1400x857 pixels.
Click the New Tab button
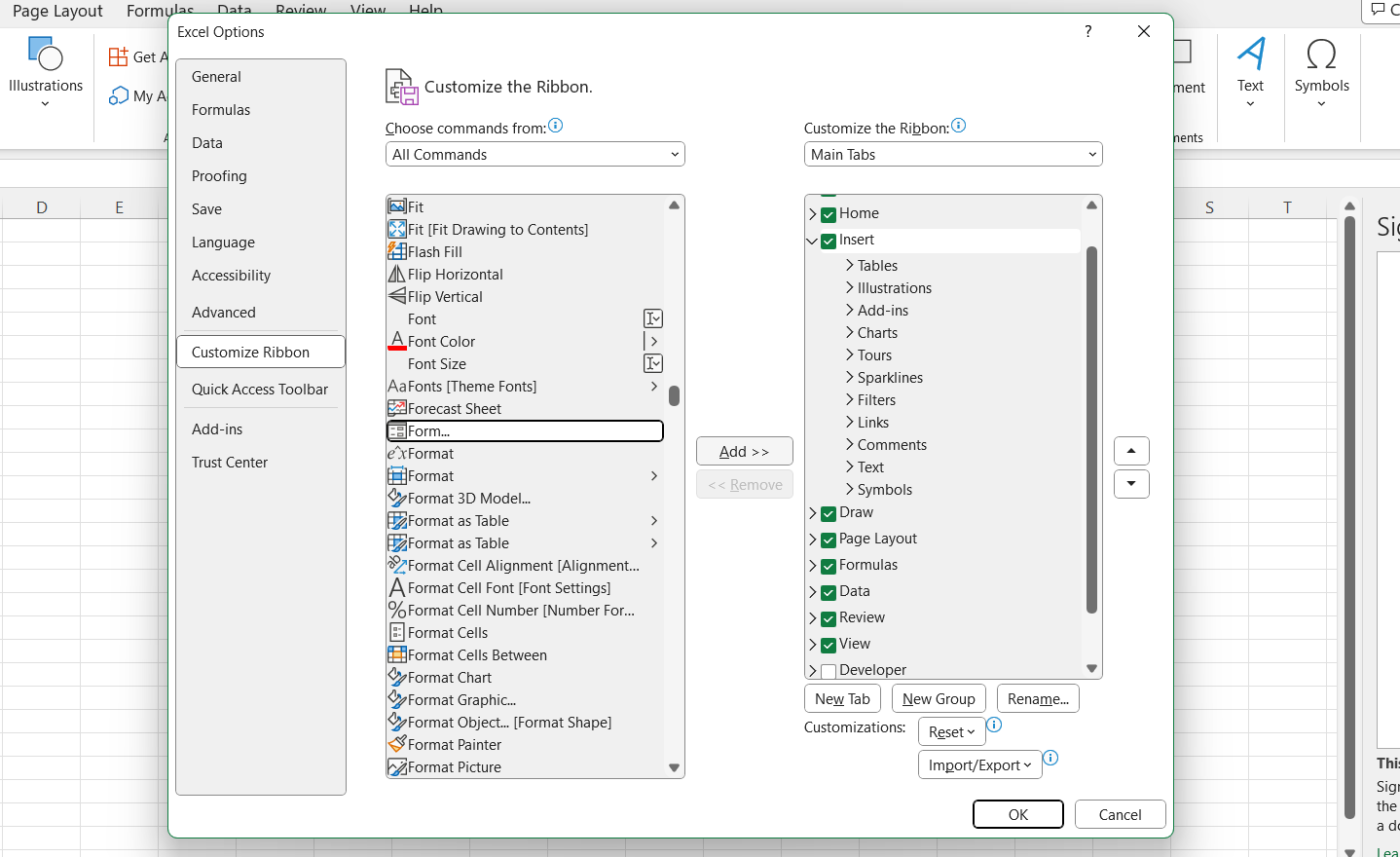[841, 698]
